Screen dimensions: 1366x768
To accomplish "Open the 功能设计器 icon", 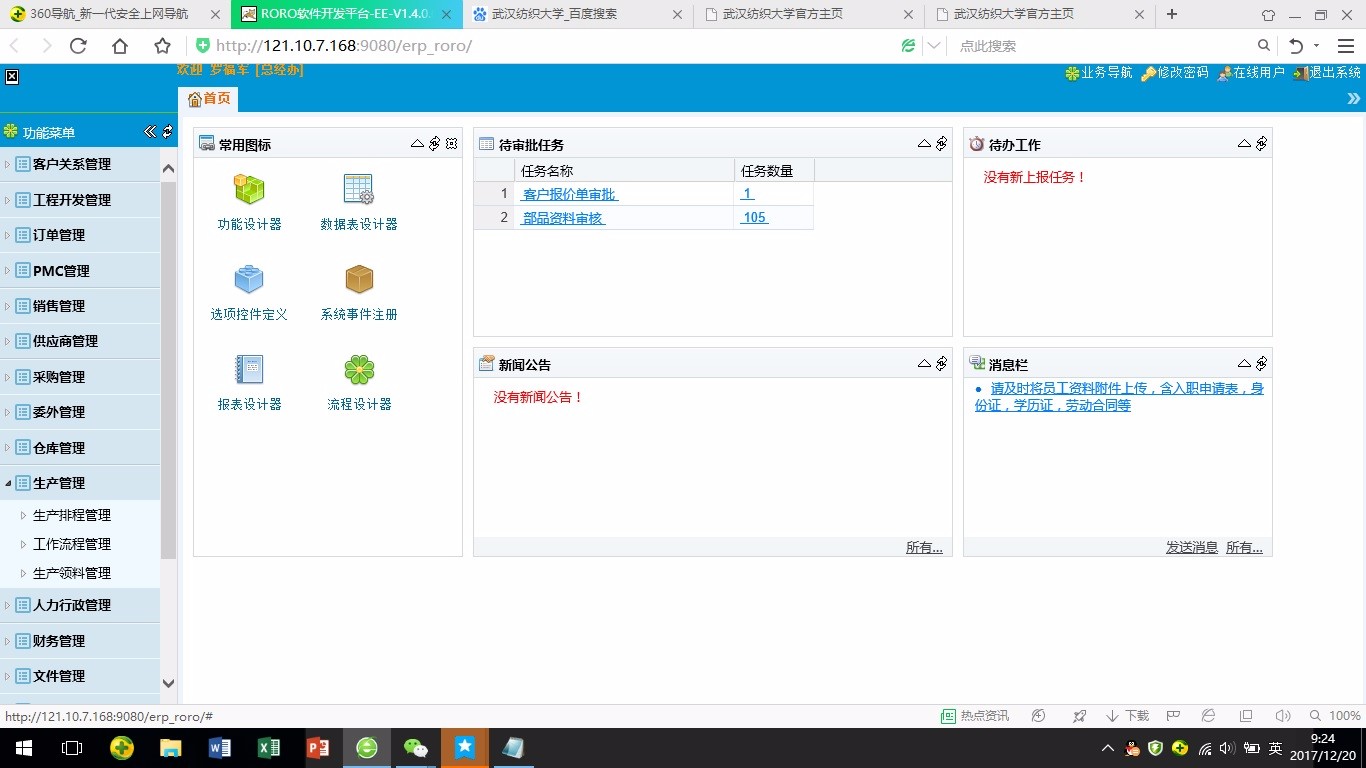I will (x=249, y=190).
